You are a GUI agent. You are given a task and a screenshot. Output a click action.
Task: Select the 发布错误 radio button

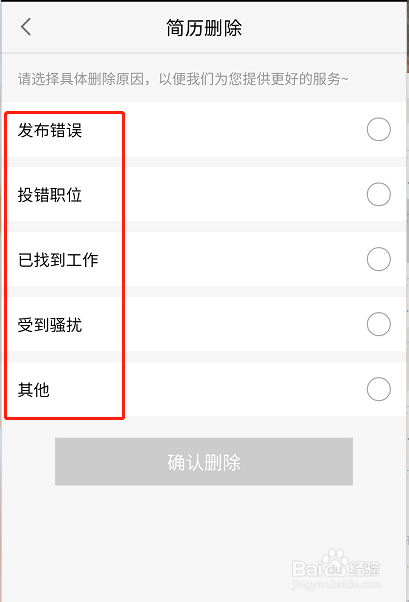(379, 129)
